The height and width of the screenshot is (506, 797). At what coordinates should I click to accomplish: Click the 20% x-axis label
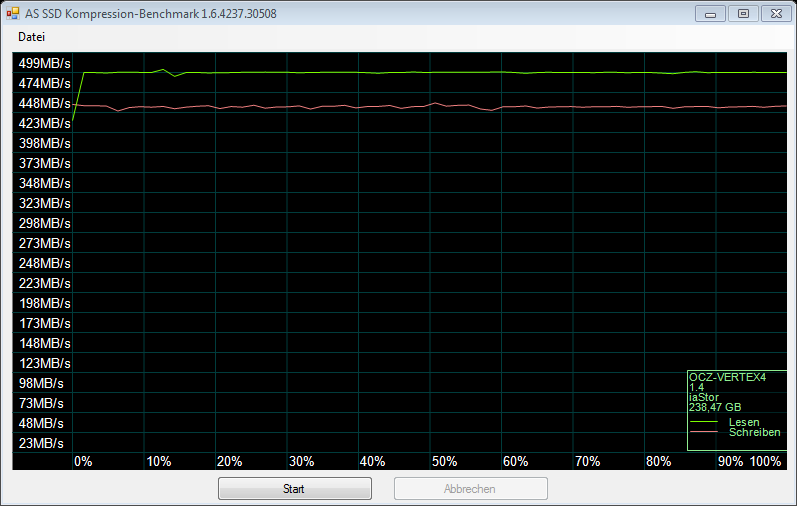pyautogui.click(x=230, y=461)
